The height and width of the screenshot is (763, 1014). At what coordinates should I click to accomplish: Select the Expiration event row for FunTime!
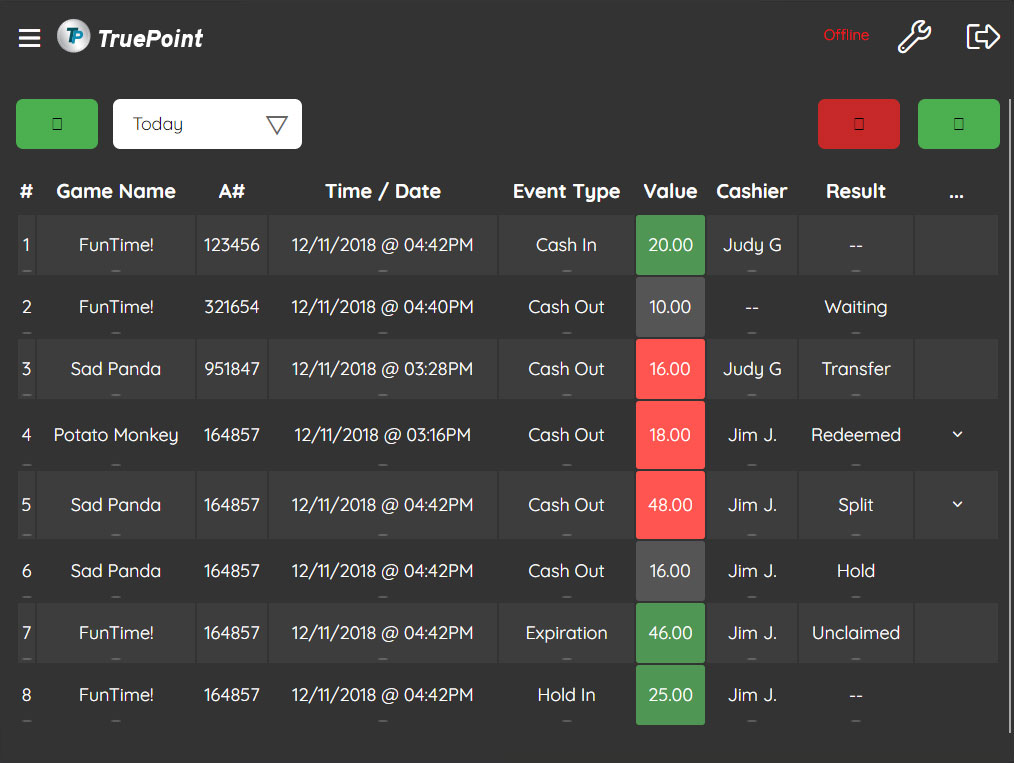click(566, 633)
